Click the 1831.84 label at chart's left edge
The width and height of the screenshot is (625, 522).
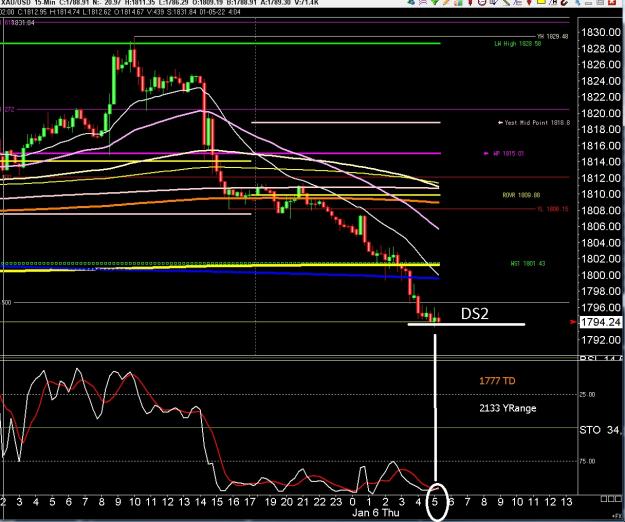[x=22, y=23]
